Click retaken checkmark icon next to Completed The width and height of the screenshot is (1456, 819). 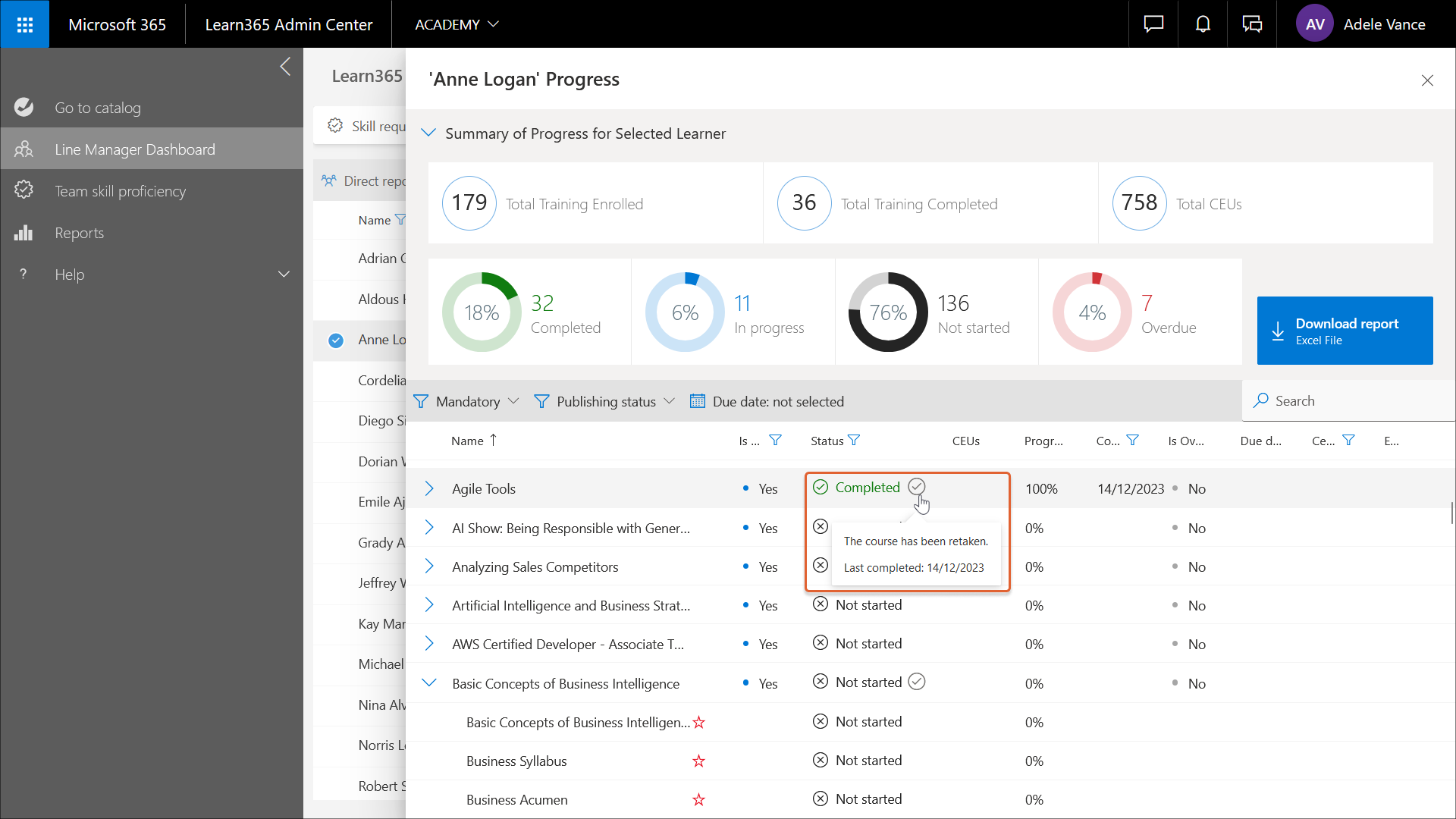point(917,487)
